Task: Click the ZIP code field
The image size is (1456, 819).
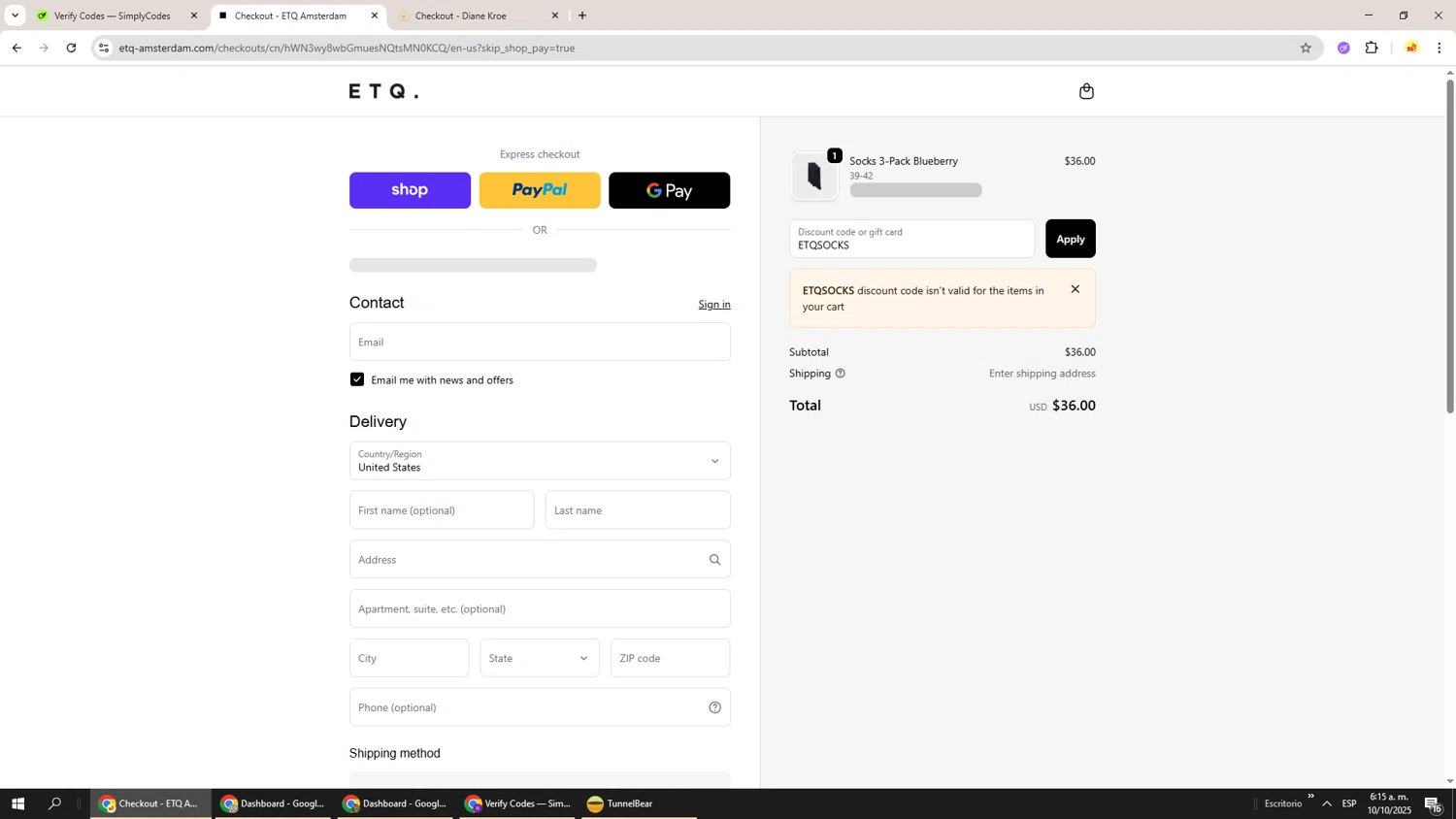Action: click(x=670, y=658)
